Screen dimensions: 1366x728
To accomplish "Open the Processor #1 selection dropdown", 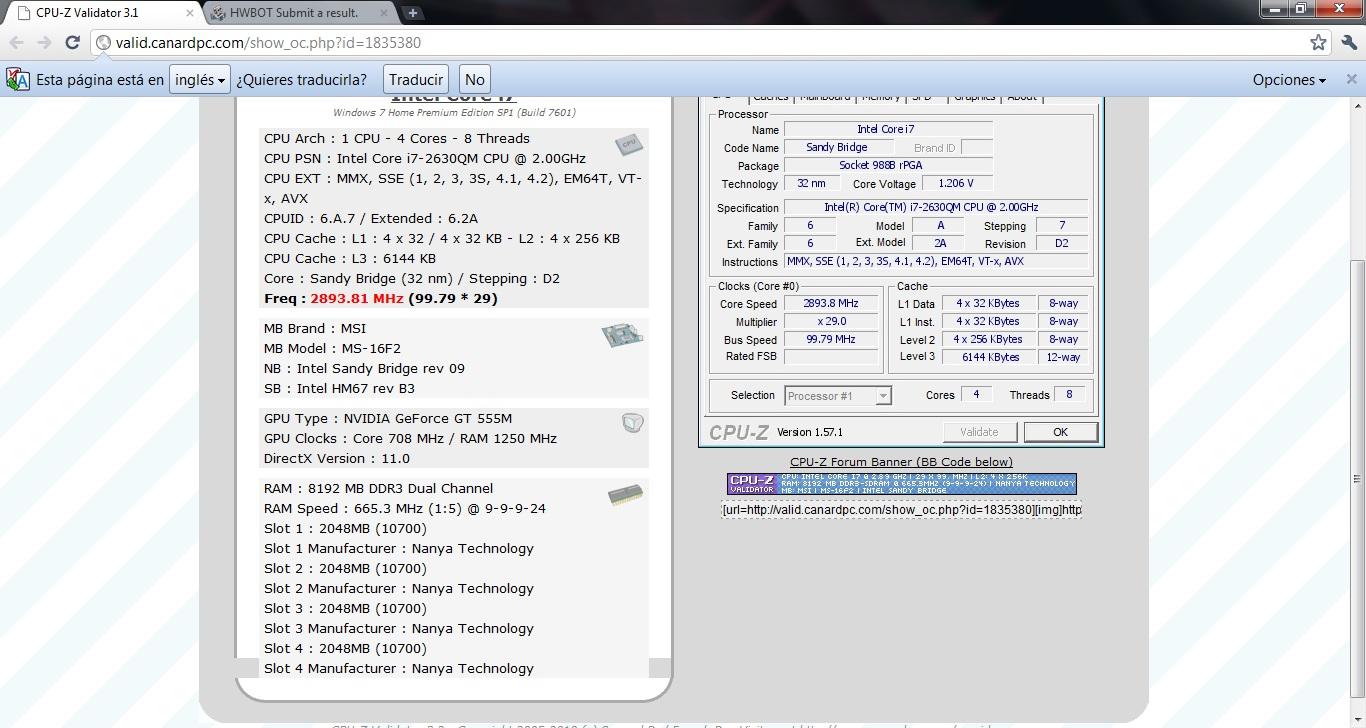I will point(838,396).
